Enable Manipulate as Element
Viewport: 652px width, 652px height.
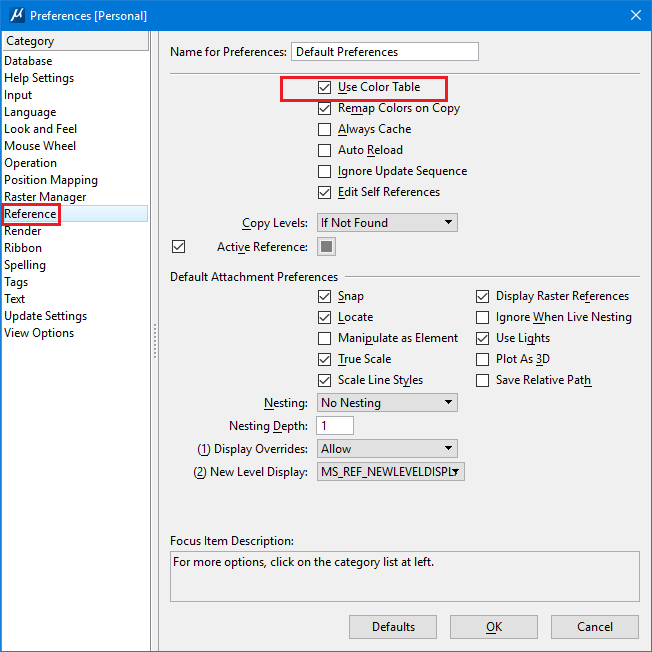point(324,338)
